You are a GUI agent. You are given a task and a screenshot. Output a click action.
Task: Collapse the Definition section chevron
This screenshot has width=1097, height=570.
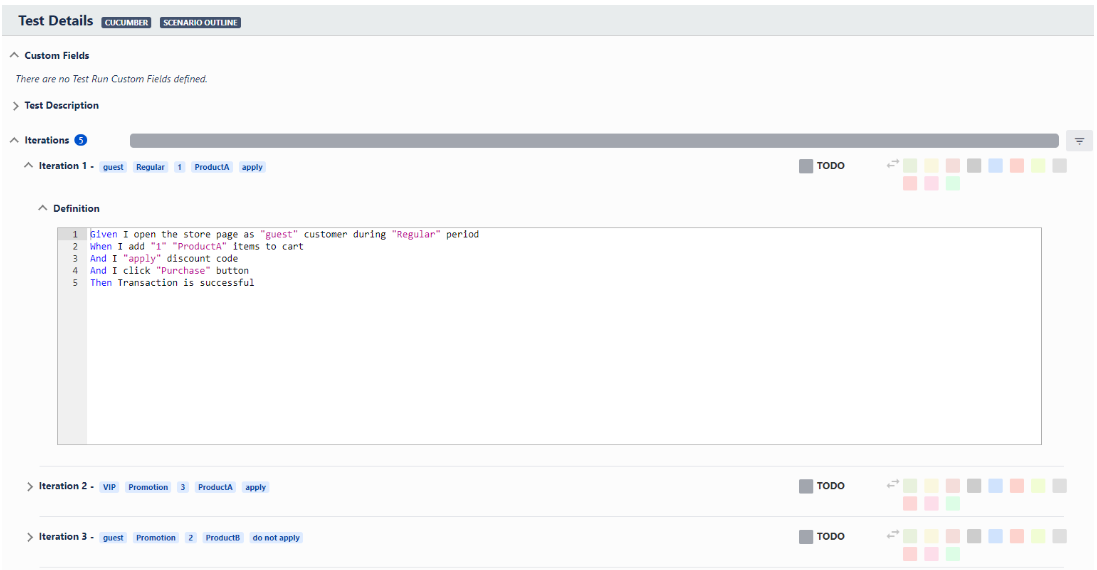(43, 208)
